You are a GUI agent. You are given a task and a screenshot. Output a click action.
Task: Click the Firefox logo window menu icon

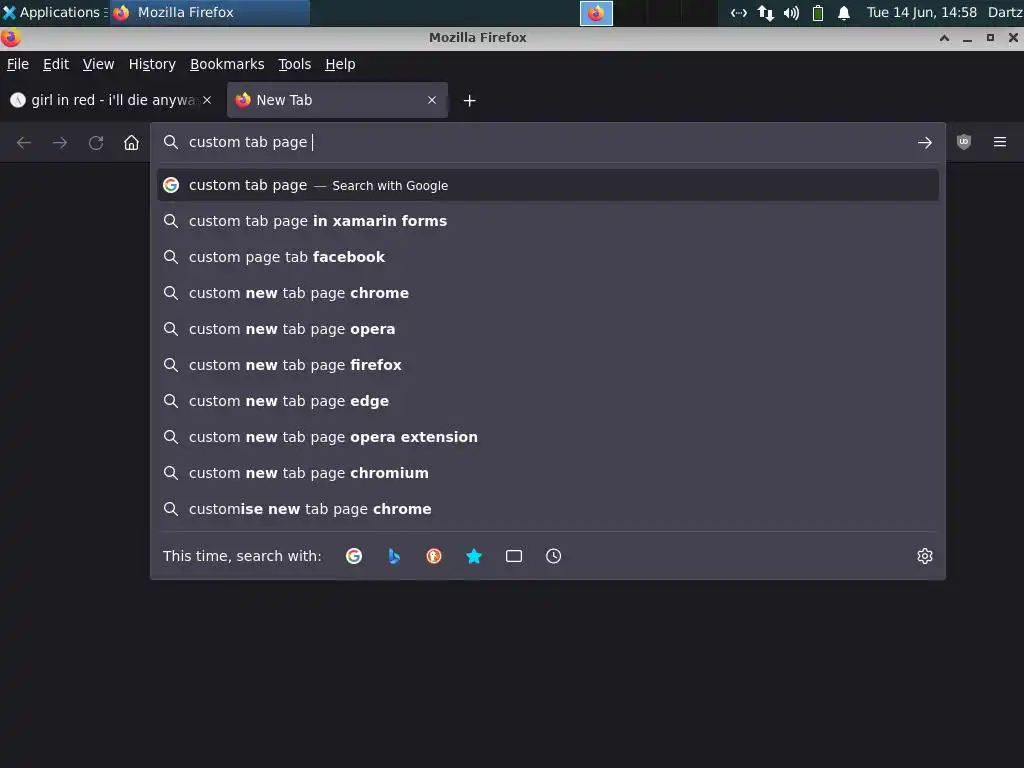tap(10, 38)
